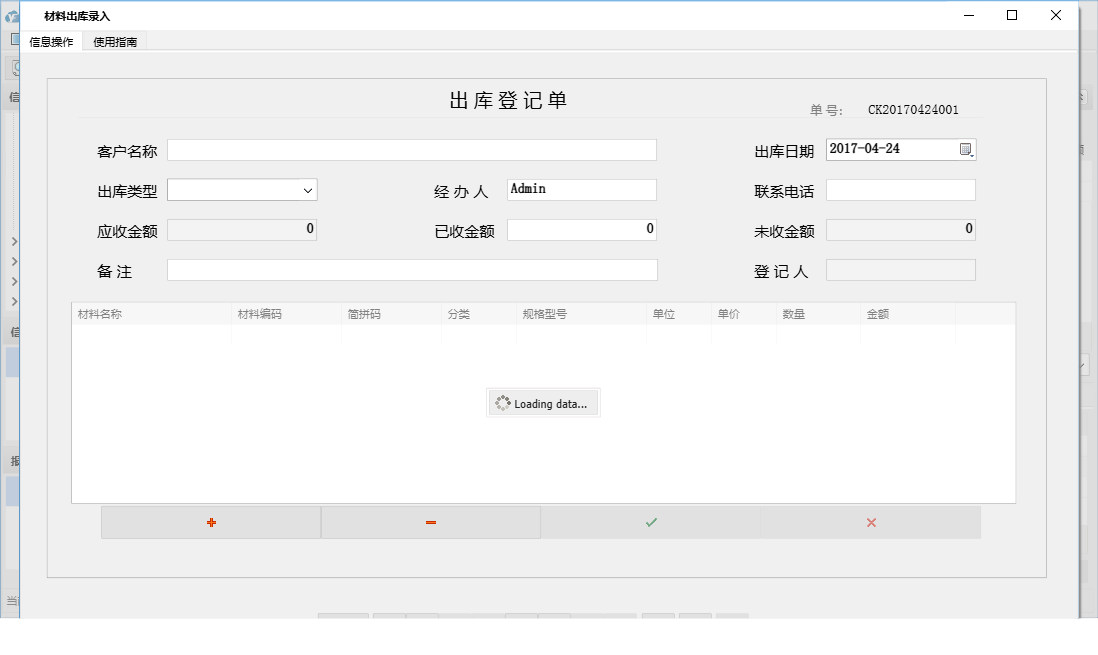This screenshot has height=655, width=1098.
Task: Remove a material row using minus icon
Action: tap(430, 522)
